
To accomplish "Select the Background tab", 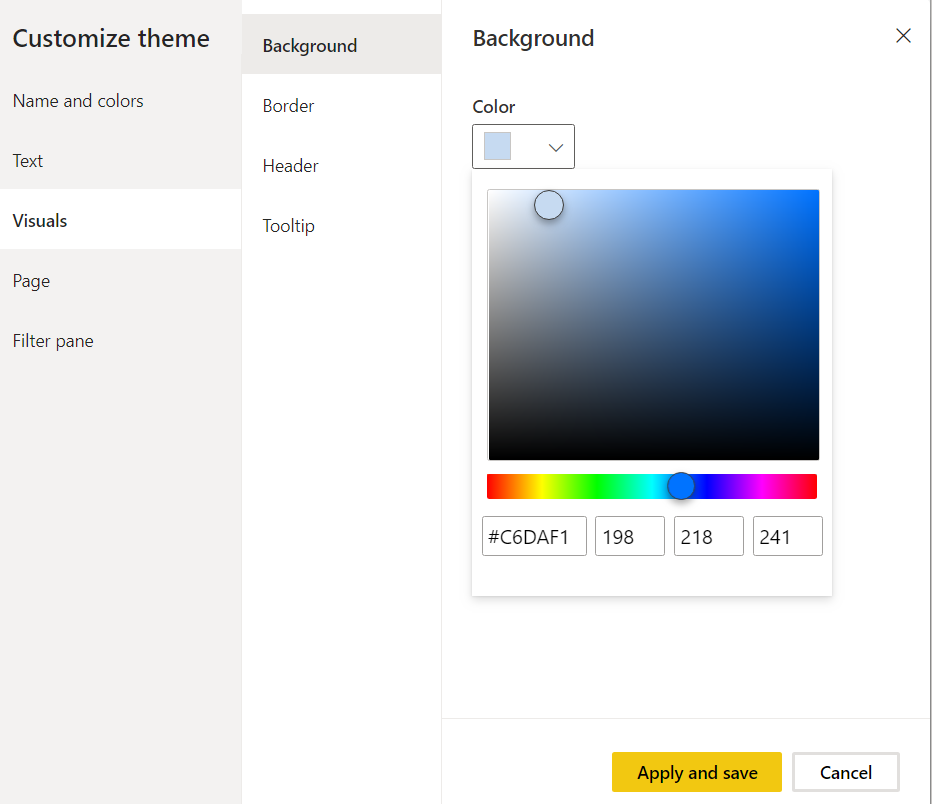I will [x=310, y=46].
